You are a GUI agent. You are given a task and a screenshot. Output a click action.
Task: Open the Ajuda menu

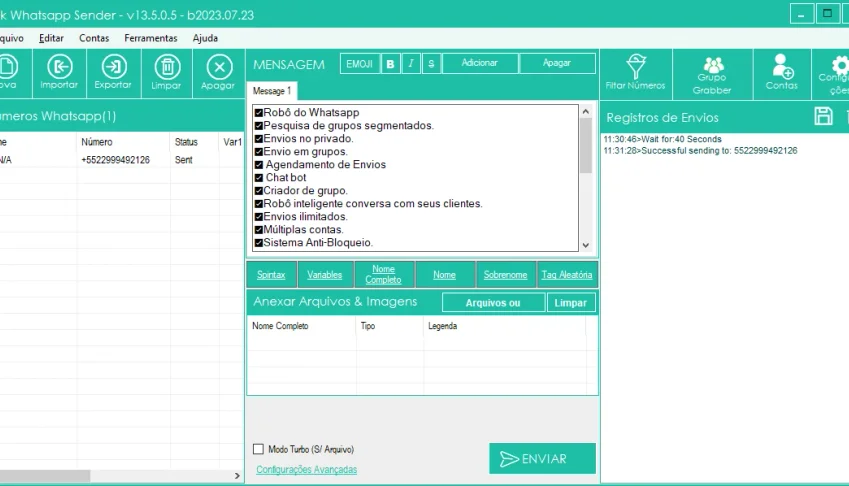(205, 38)
